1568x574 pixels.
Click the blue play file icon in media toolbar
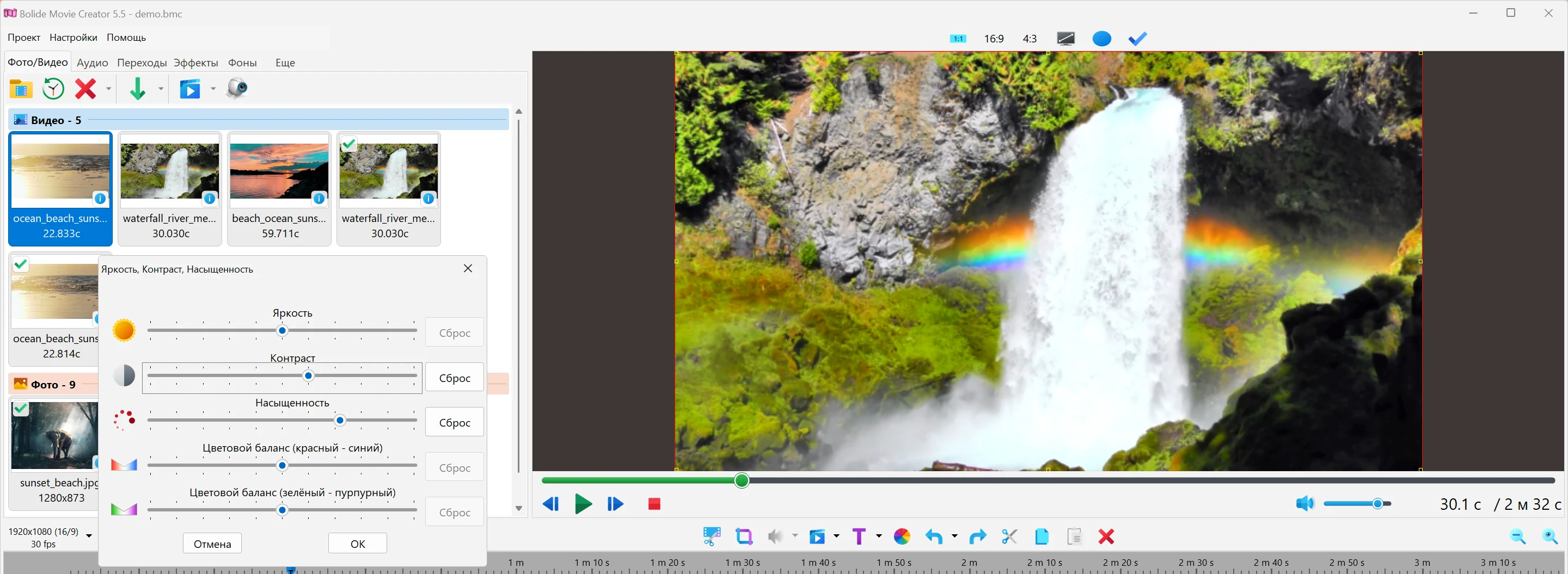tap(189, 89)
